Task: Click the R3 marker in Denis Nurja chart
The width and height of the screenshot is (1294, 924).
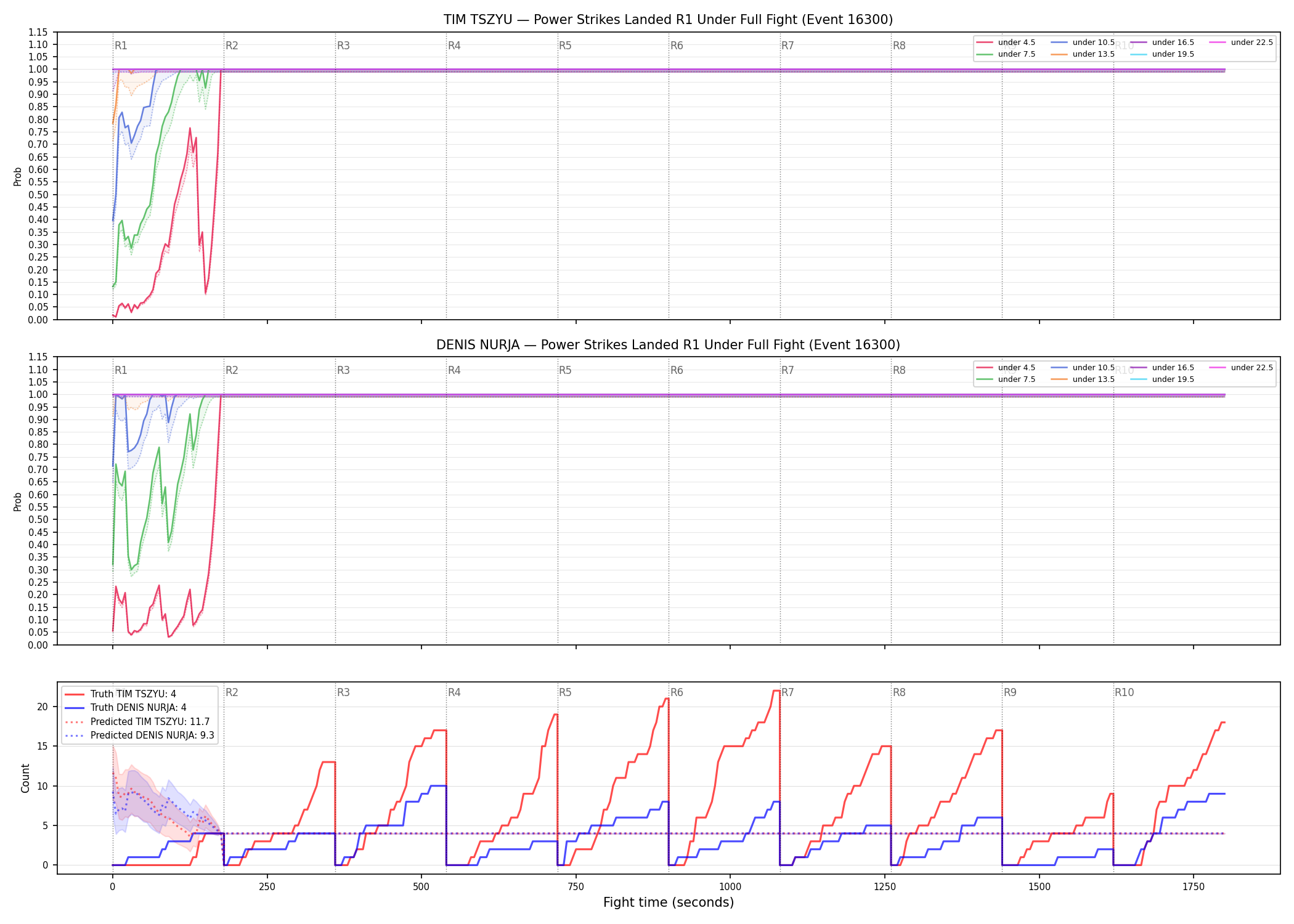Action: pos(343,370)
